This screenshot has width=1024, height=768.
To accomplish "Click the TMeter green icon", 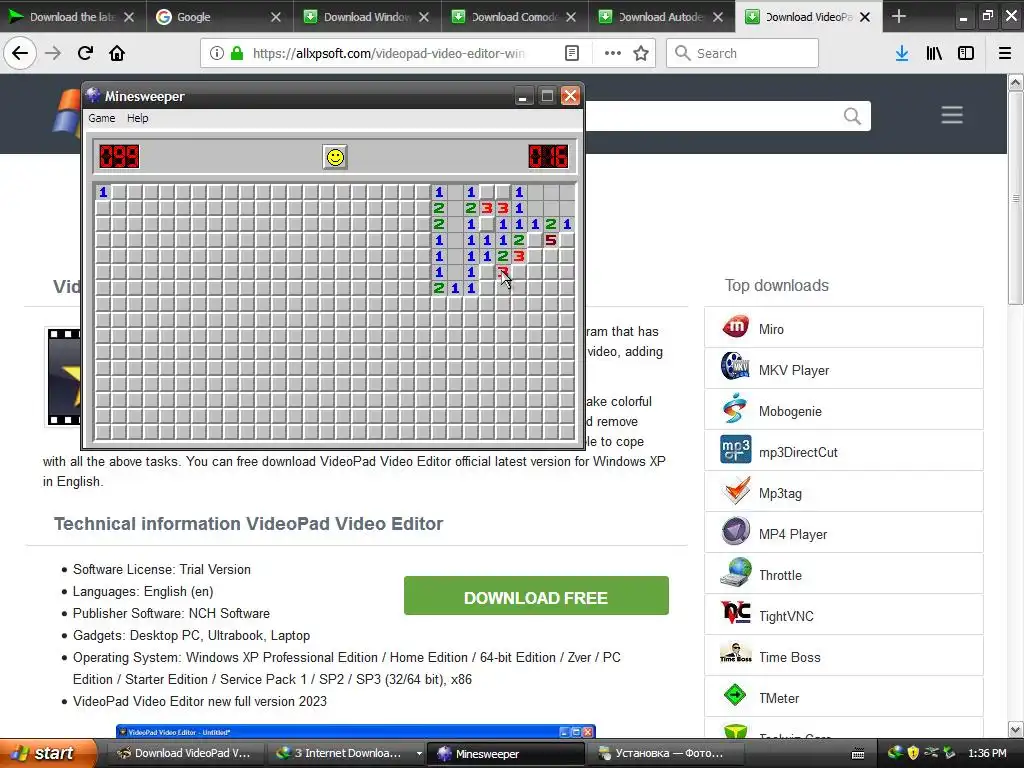I will tap(735, 695).
